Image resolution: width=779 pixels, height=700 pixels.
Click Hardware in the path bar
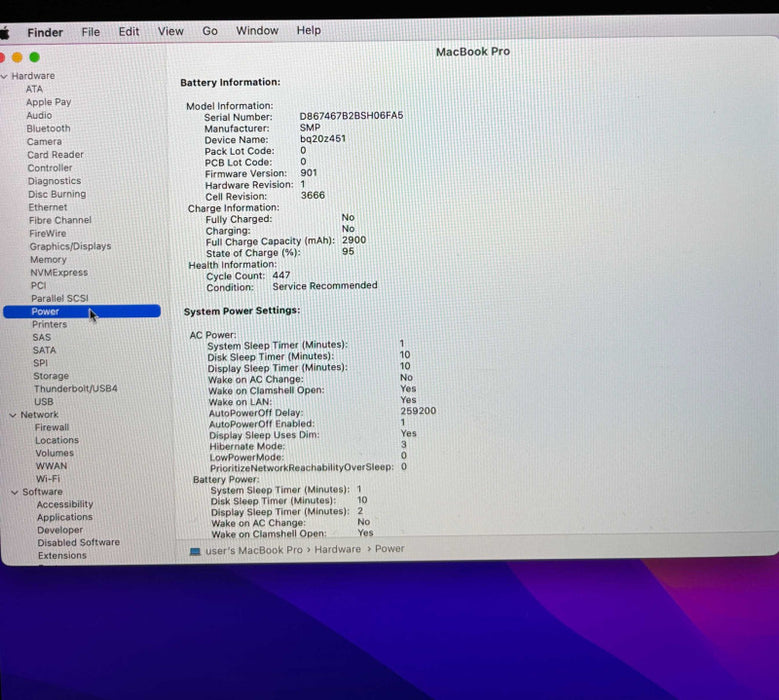338,549
